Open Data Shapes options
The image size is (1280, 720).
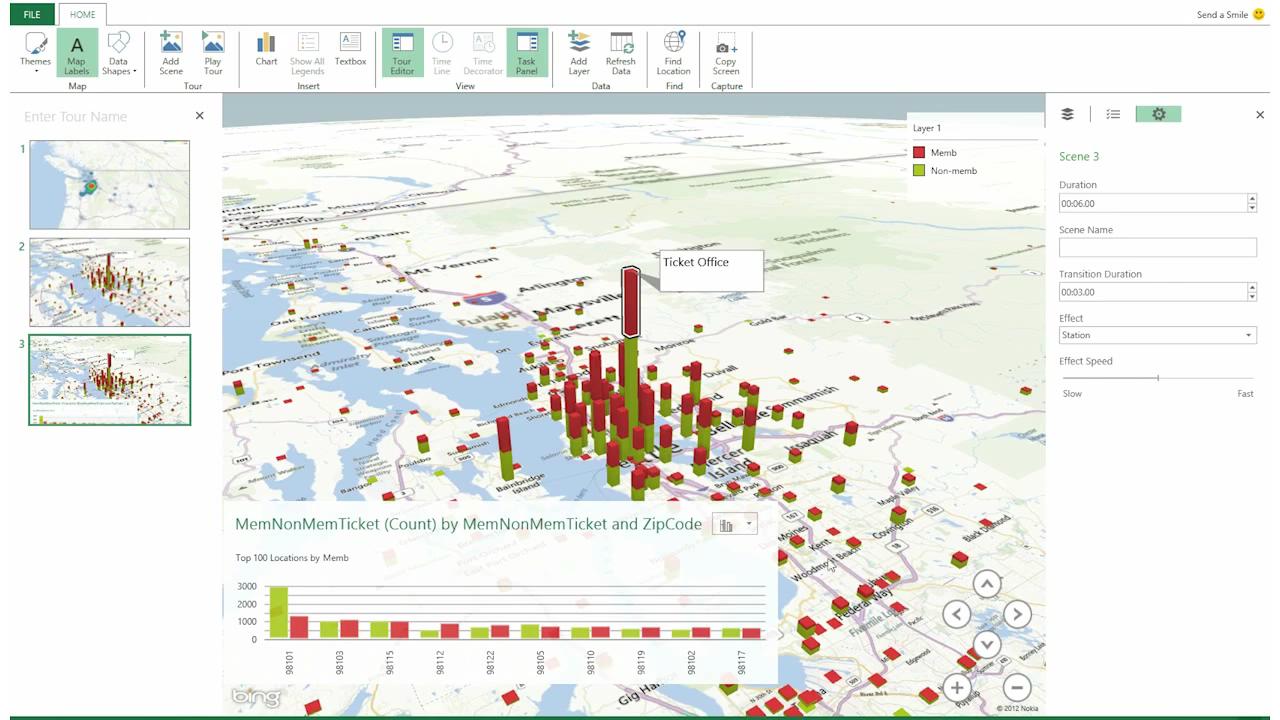click(119, 53)
